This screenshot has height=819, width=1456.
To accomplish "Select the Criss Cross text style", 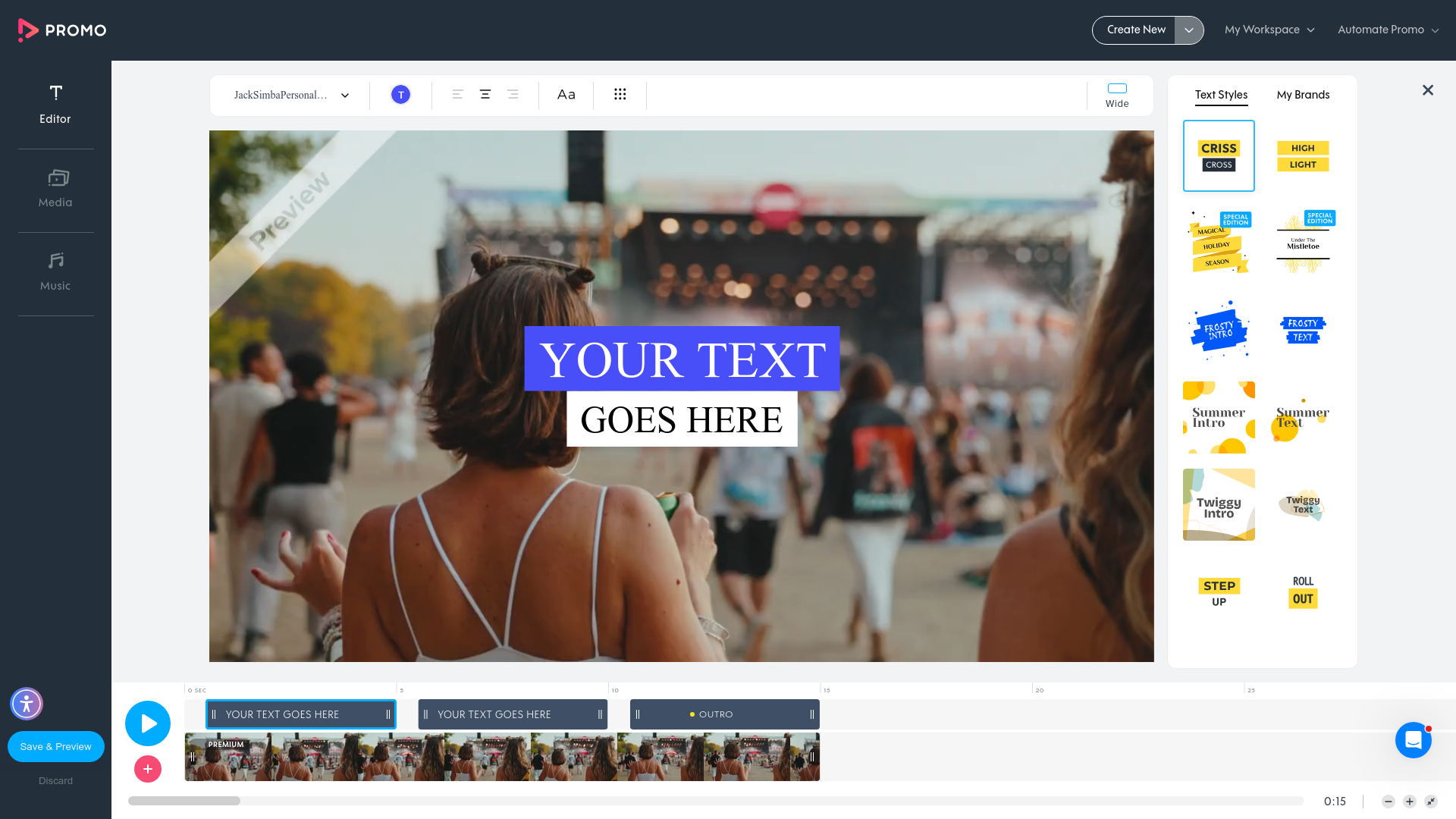I will click(x=1219, y=155).
